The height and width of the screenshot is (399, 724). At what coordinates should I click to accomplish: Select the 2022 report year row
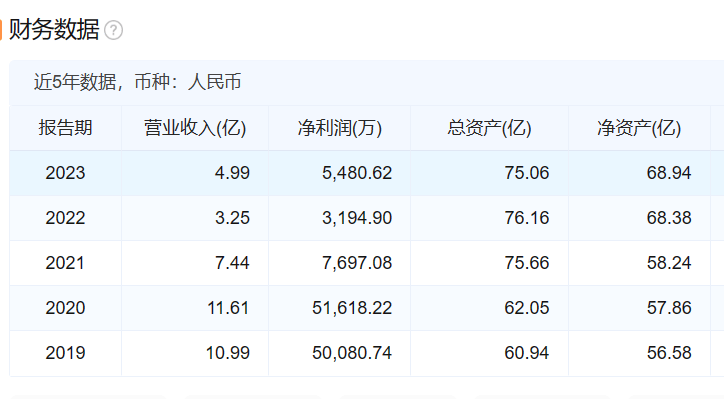tap(367, 218)
